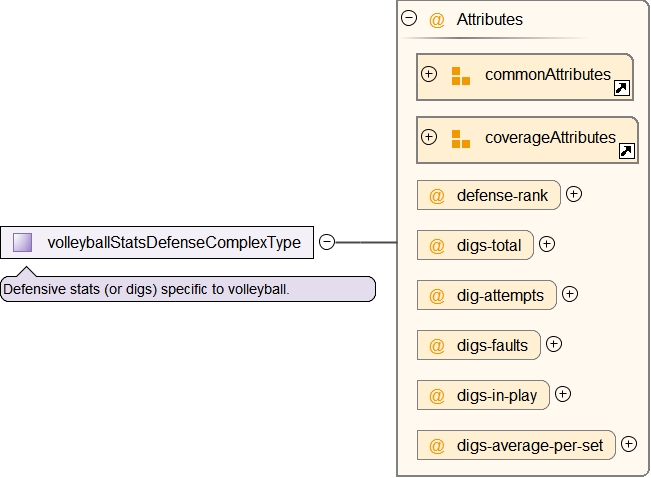Collapse the Attributes group
Screen dimensions: 651x478
pos(409,18)
